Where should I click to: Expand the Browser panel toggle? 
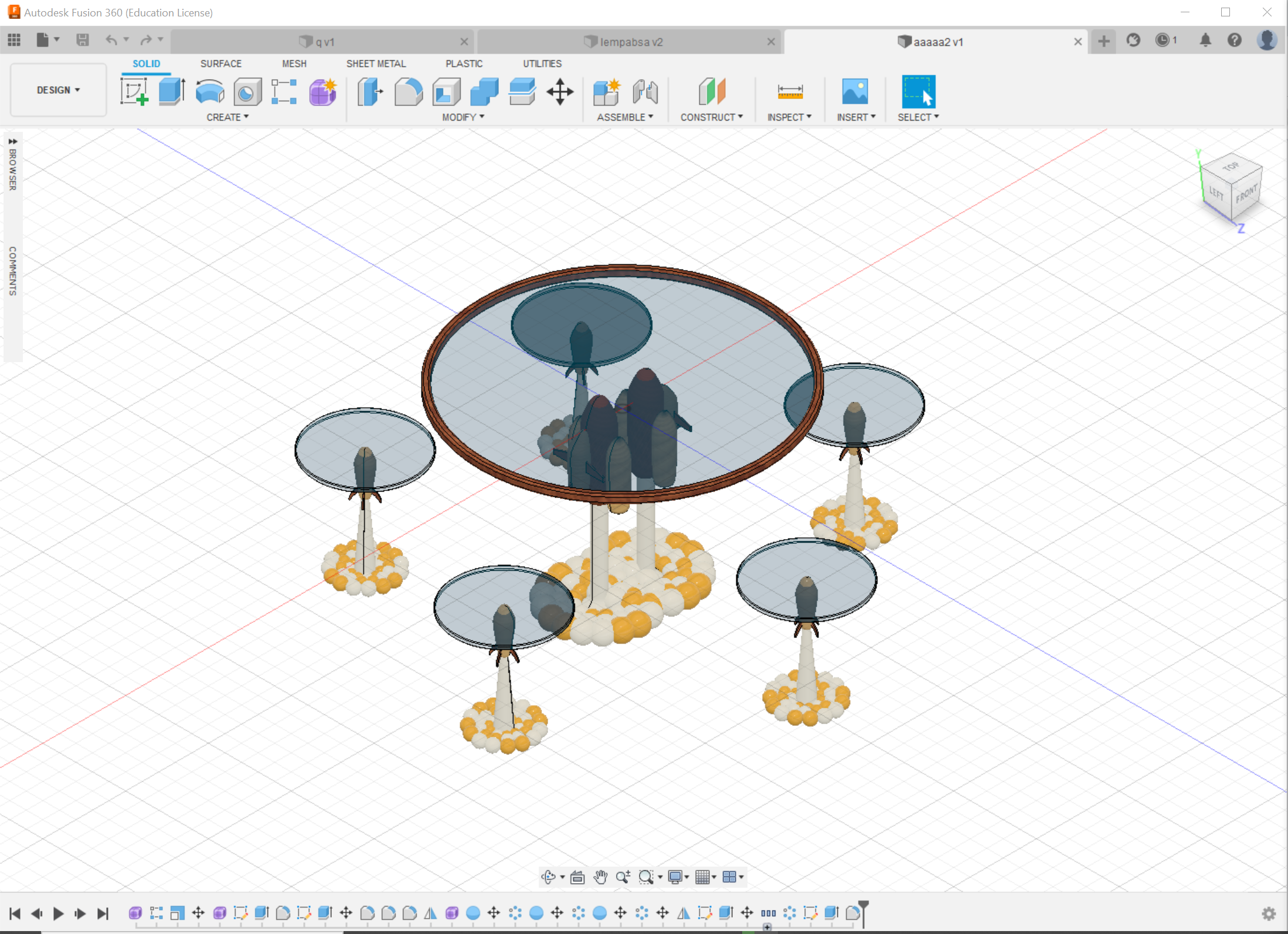12,142
